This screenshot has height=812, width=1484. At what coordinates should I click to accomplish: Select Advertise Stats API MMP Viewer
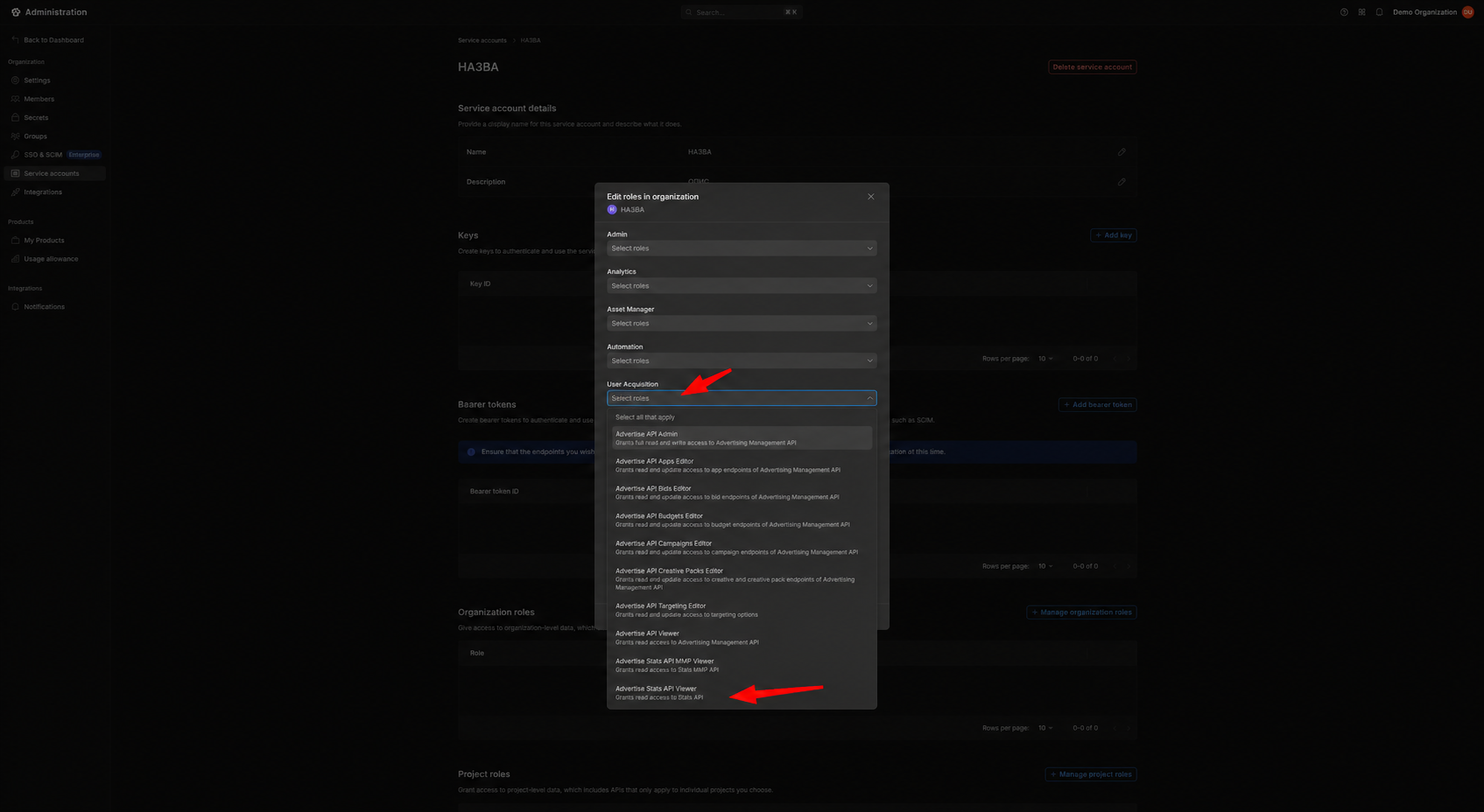point(742,665)
